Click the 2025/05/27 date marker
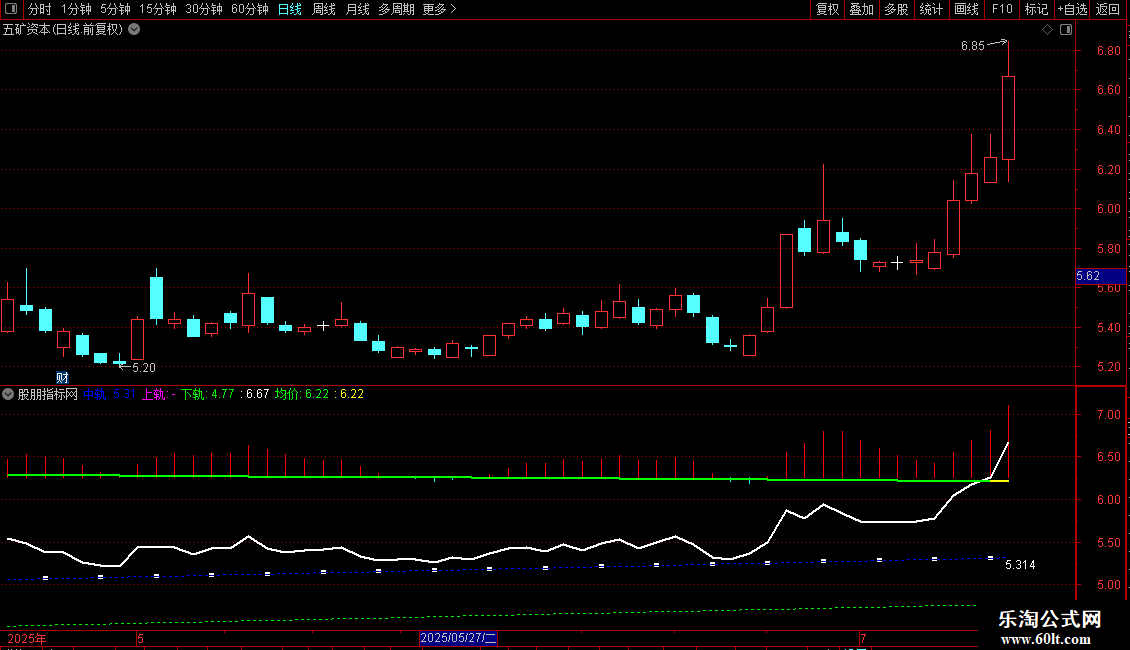 458,638
